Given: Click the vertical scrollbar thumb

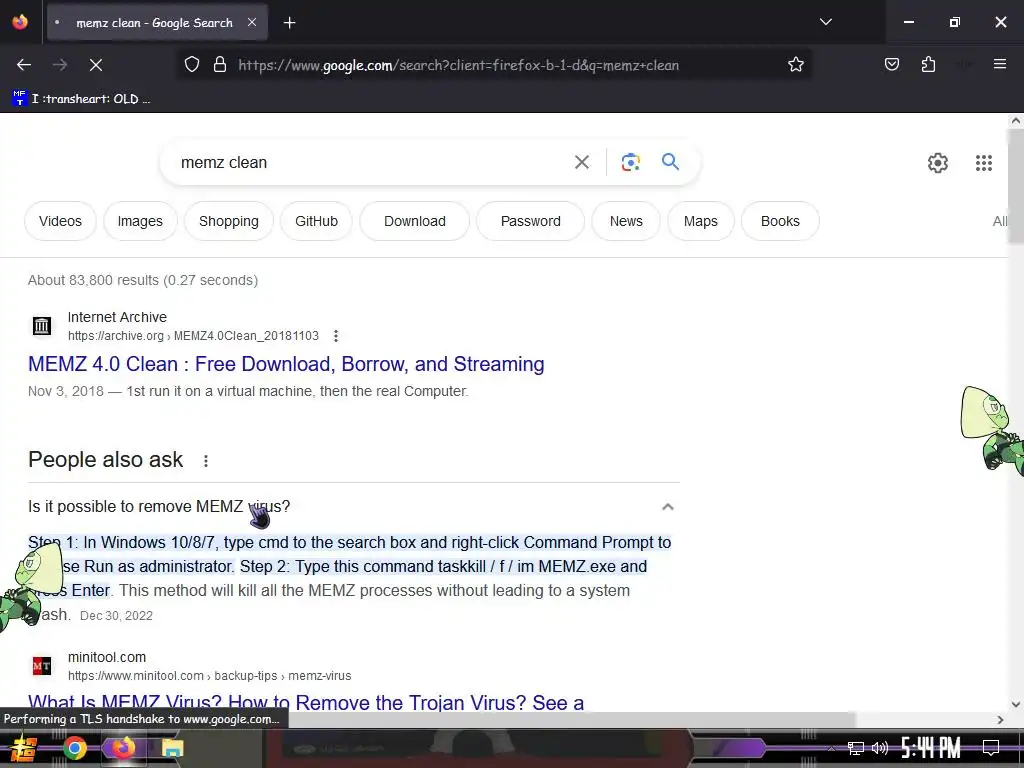Looking at the screenshot, I should pyautogui.click(x=1016, y=186).
